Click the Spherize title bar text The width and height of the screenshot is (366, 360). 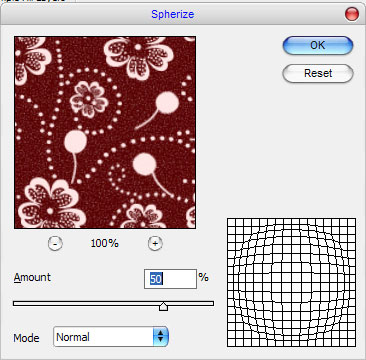point(173,14)
